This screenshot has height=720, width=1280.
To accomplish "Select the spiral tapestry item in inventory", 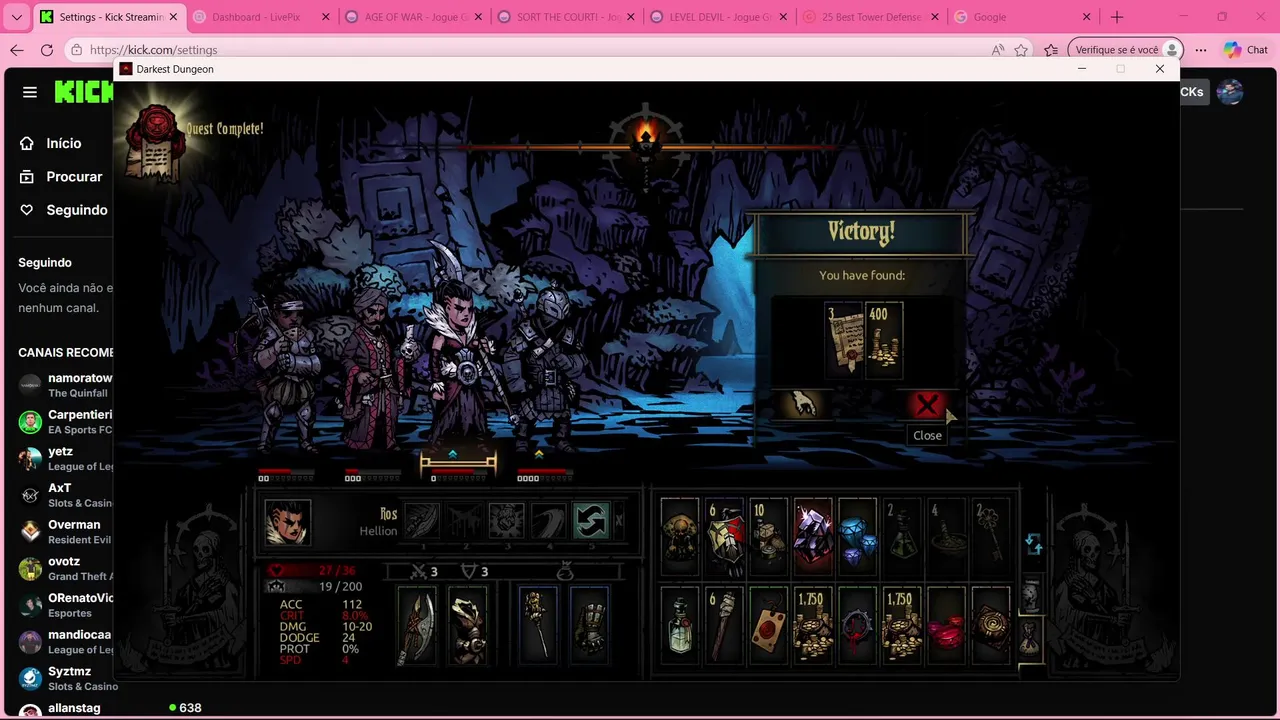I will pyautogui.click(x=990, y=627).
